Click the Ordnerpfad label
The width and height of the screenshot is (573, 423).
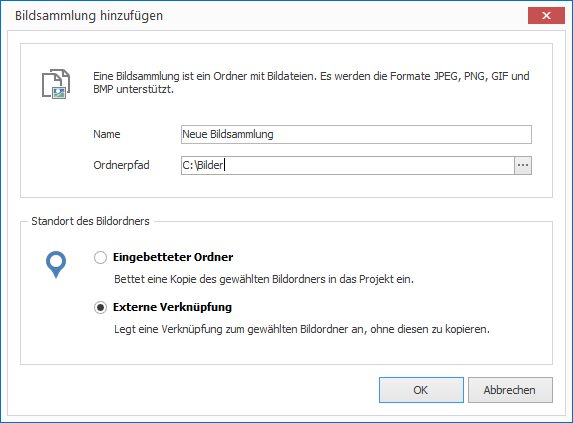click(121, 165)
